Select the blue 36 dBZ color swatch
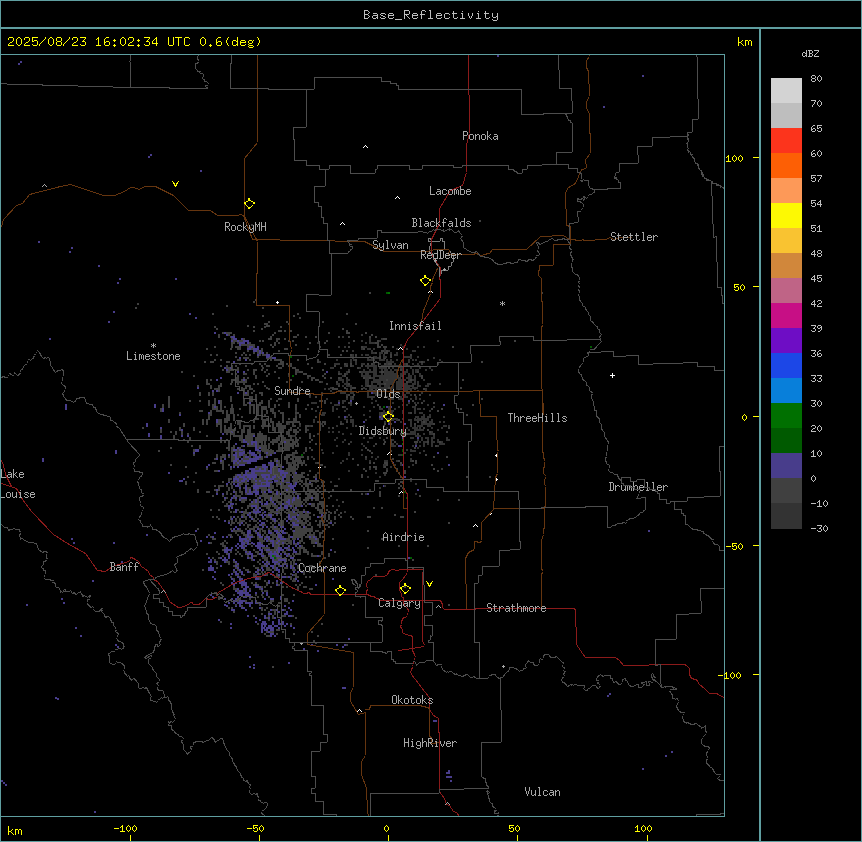The height and width of the screenshot is (842, 862). 786,365
